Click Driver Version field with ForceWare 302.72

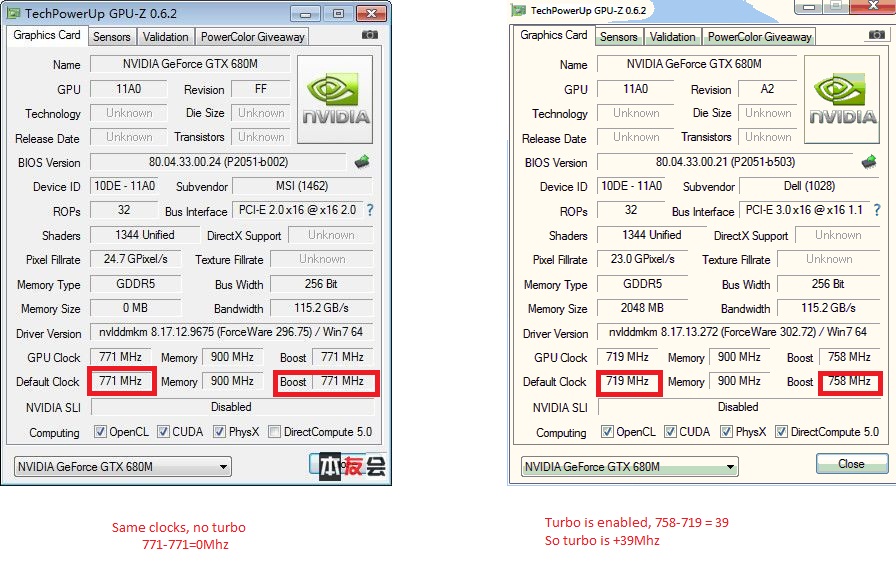(x=738, y=332)
